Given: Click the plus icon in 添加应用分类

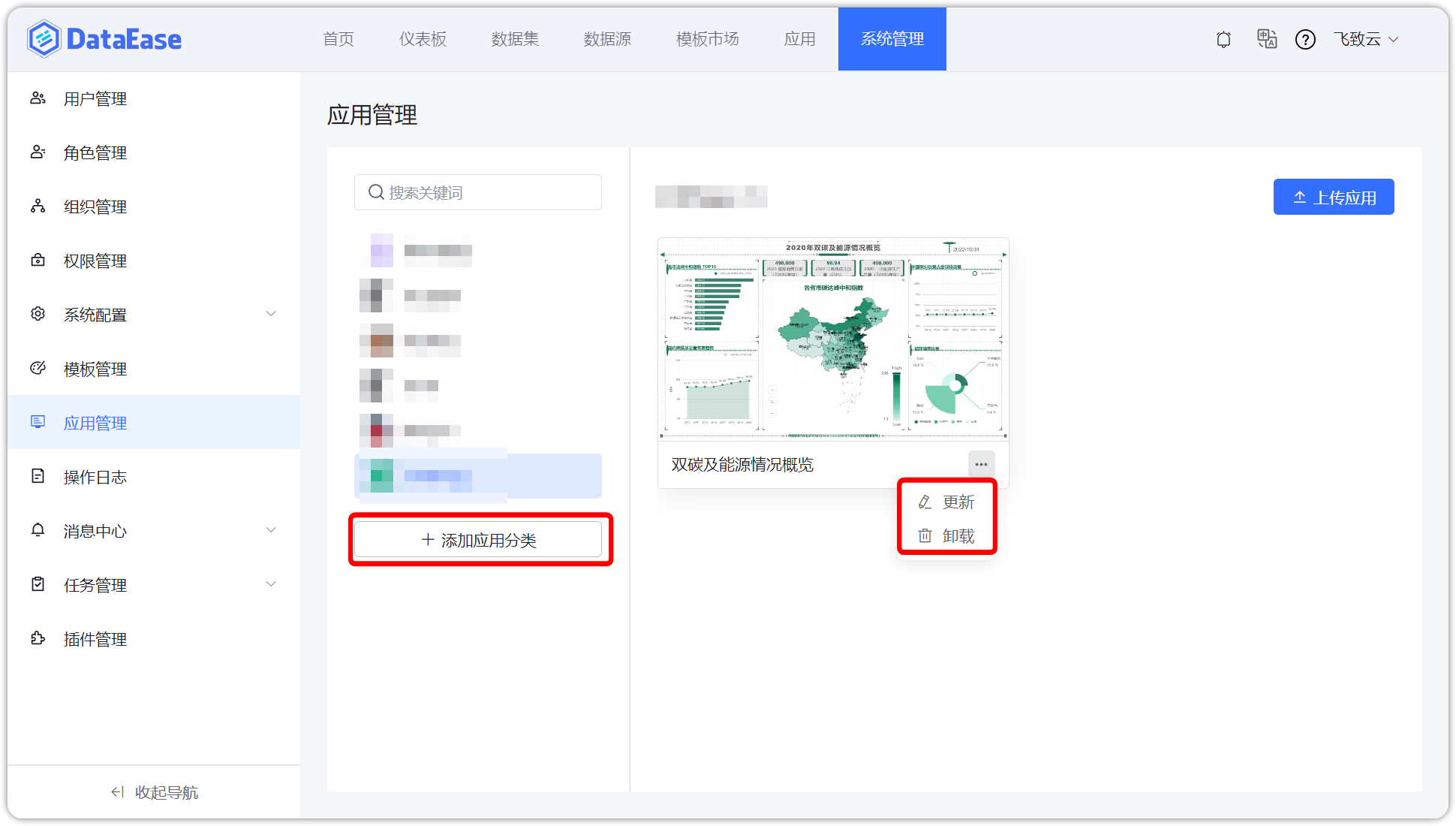Looking at the screenshot, I should (428, 540).
